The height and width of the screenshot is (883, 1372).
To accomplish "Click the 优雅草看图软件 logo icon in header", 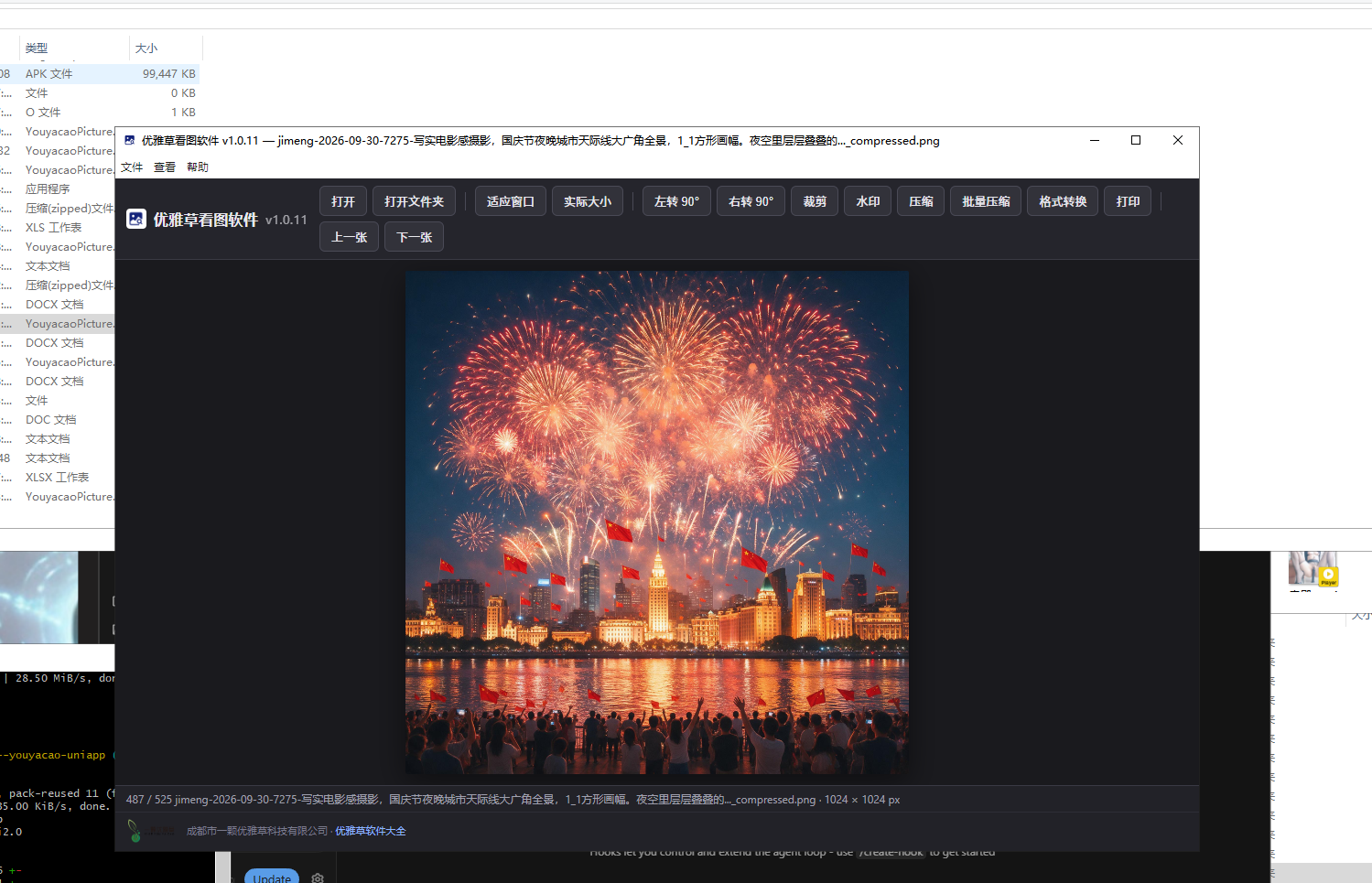I will click(x=136, y=219).
